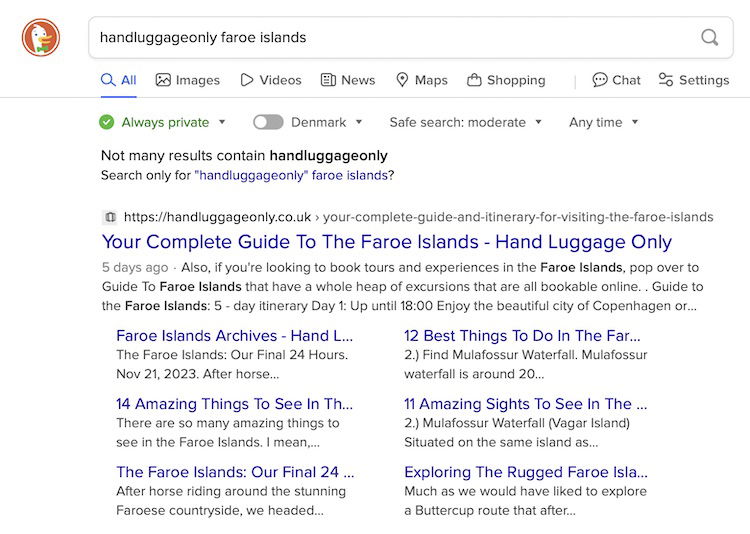This screenshot has height=534, width=750.
Task: Toggle the Denmark region switch
Action: 268,122
